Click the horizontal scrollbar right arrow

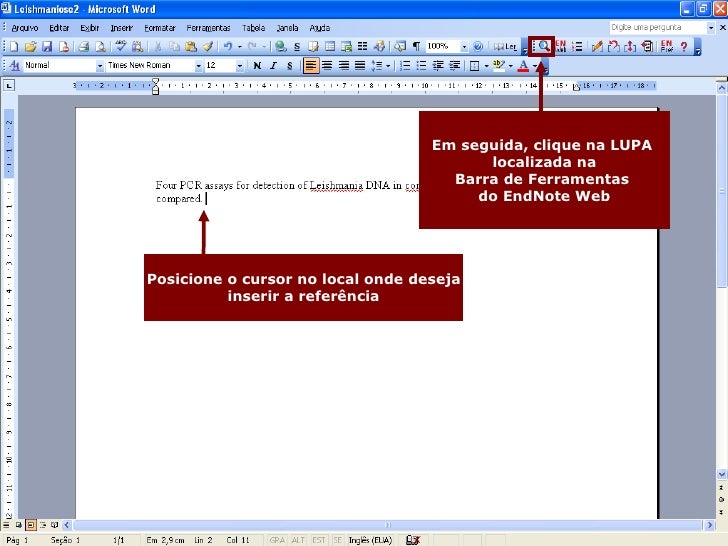[x=709, y=525]
